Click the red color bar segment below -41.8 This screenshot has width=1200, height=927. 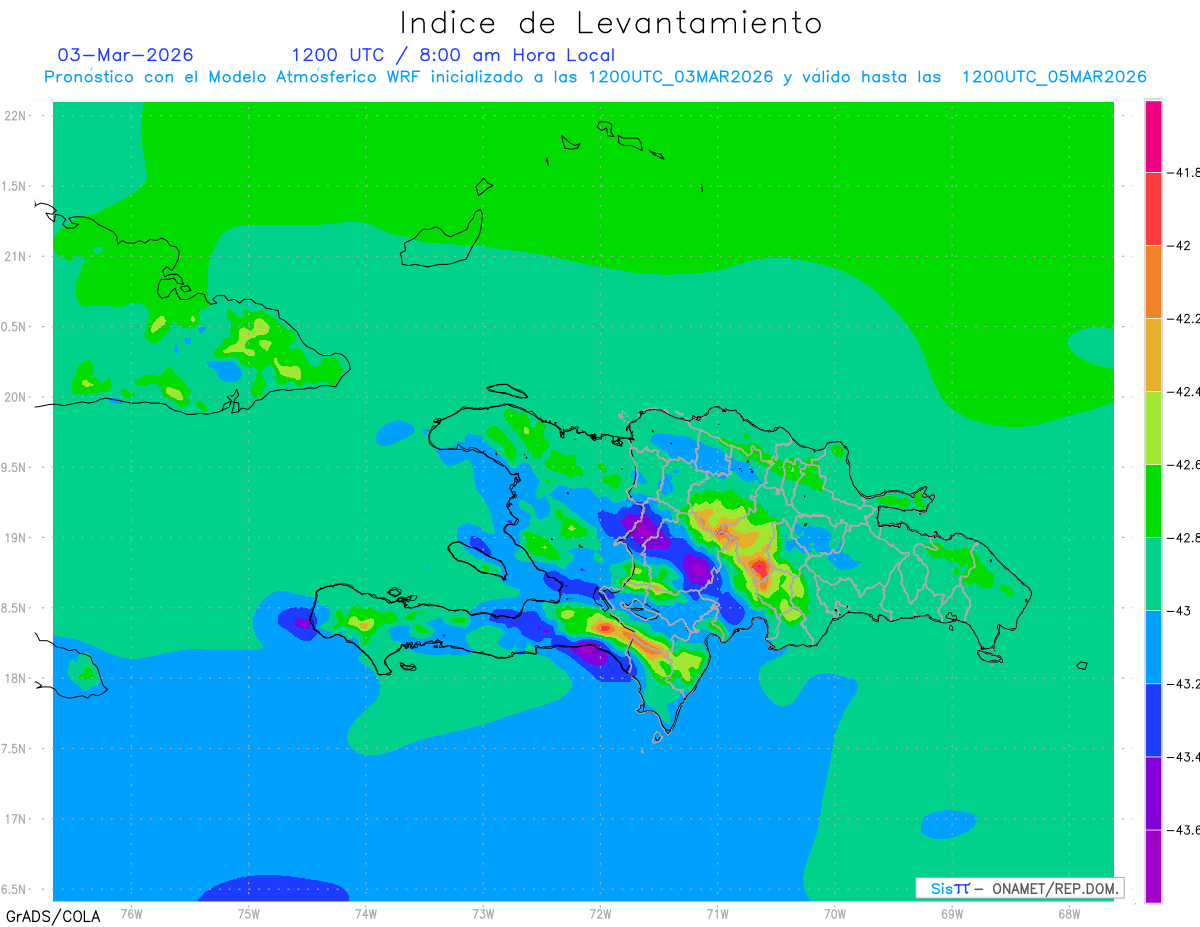(1153, 208)
